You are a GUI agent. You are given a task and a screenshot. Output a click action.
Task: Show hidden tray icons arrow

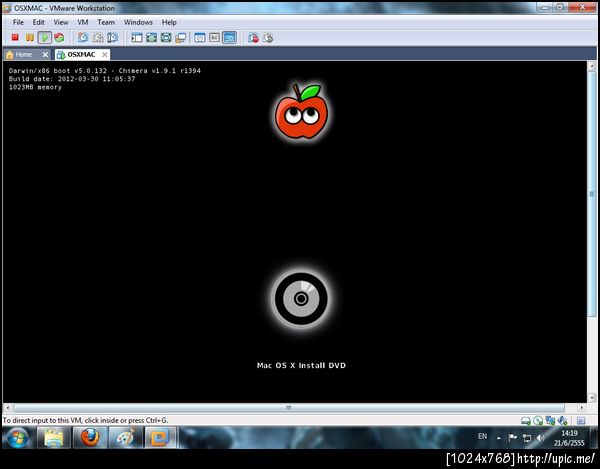click(x=499, y=438)
